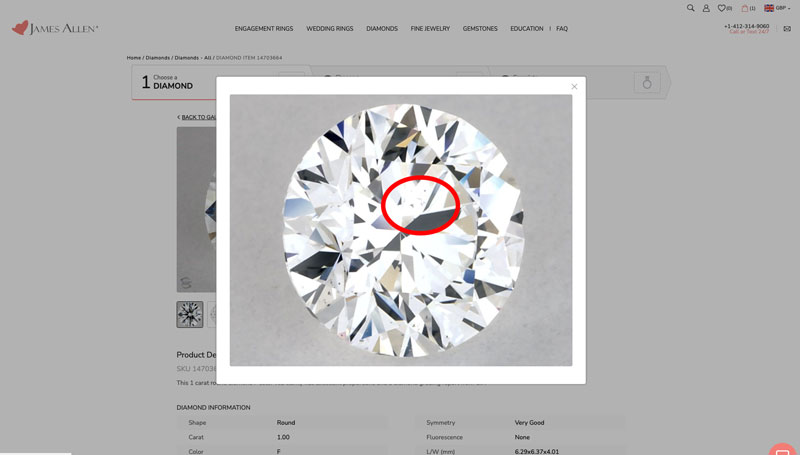The height and width of the screenshot is (455, 800).
Task: Click the email envelope icon
Action: click(787, 29)
